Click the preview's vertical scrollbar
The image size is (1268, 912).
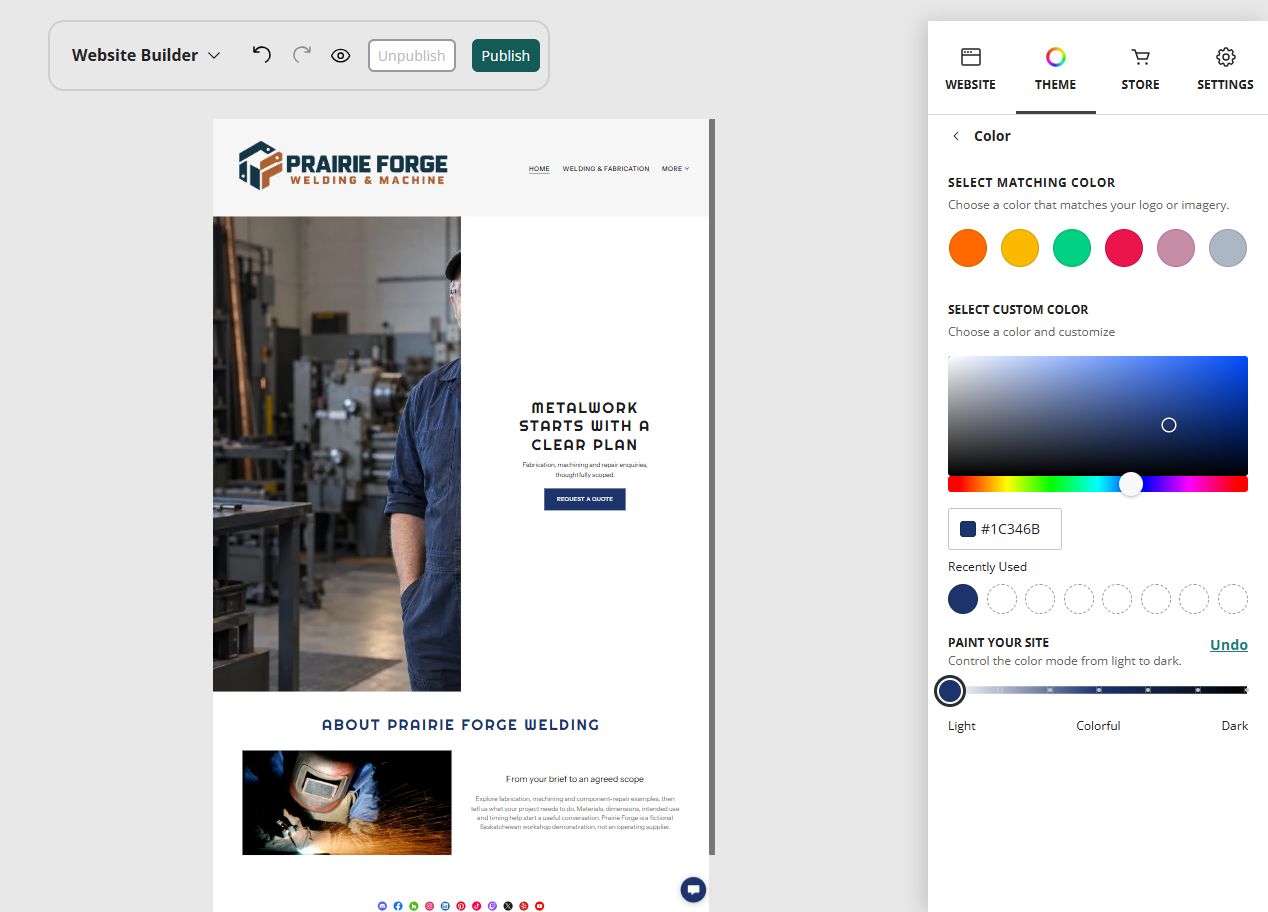[x=712, y=487]
